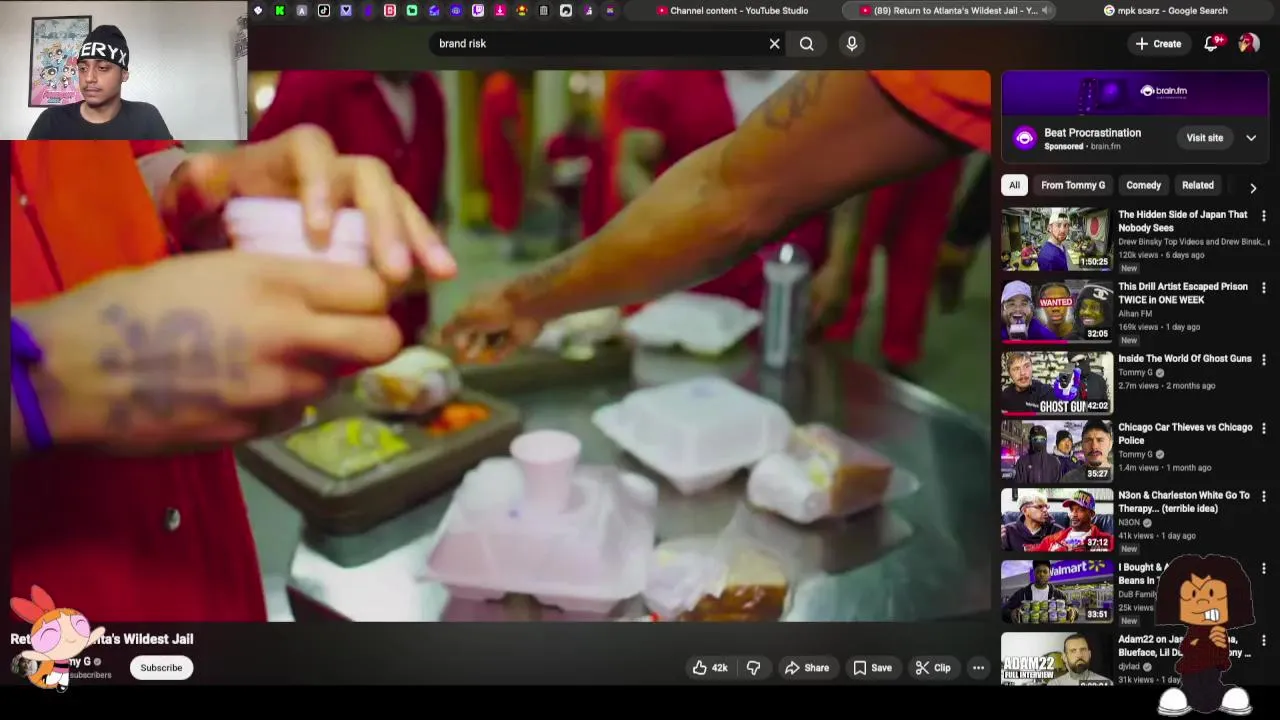Open the pinned white diamond tab
The image size is (1280, 720).
pyautogui.click(x=258, y=11)
